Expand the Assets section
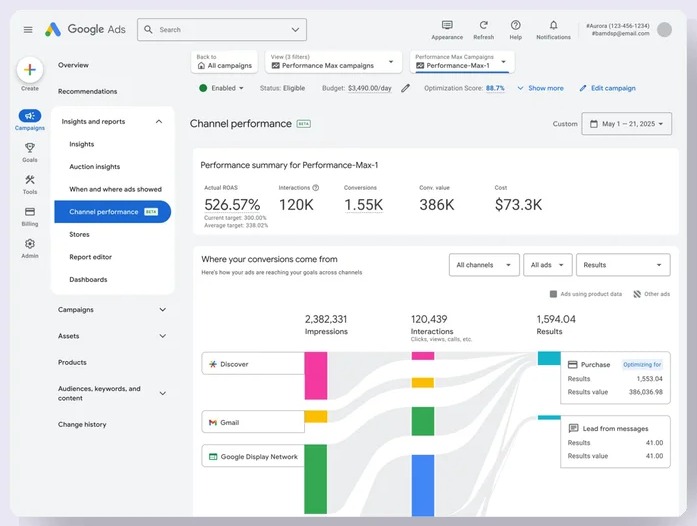The height and width of the screenshot is (526, 697). [x=163, y=336]
